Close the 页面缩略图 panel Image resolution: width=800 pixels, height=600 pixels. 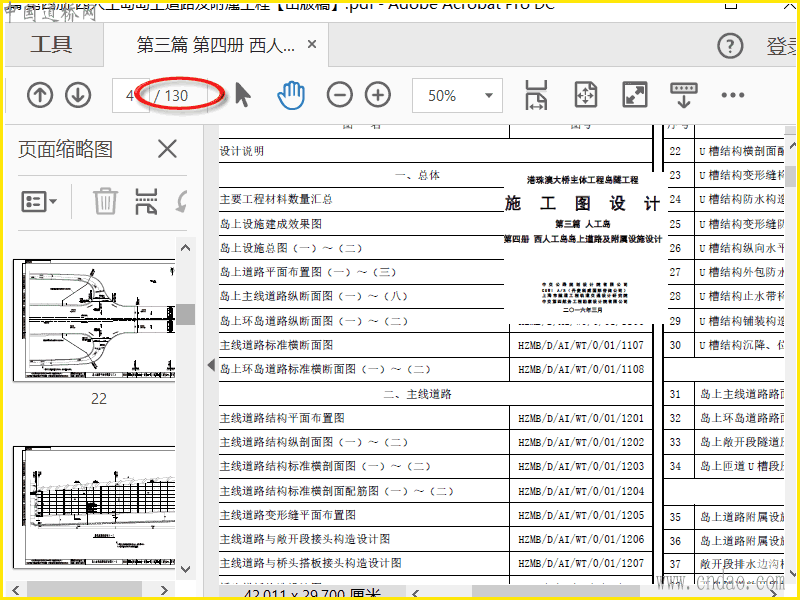pyautogui.click(x=167, y=149)
